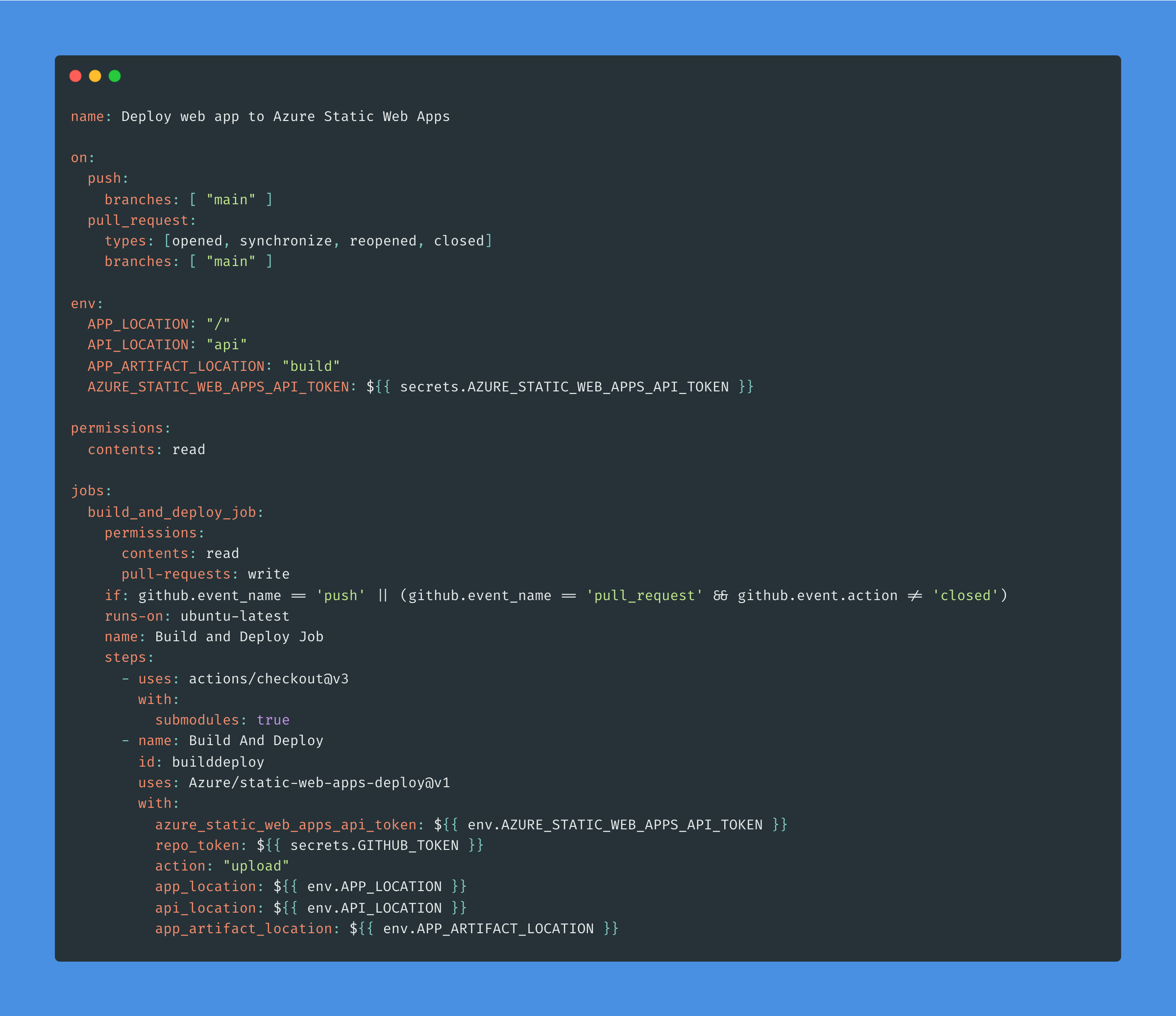This screenshot has width=1176, height=1016.
Task: Click 'synchronize' in the types list
Action: point(286,241)
